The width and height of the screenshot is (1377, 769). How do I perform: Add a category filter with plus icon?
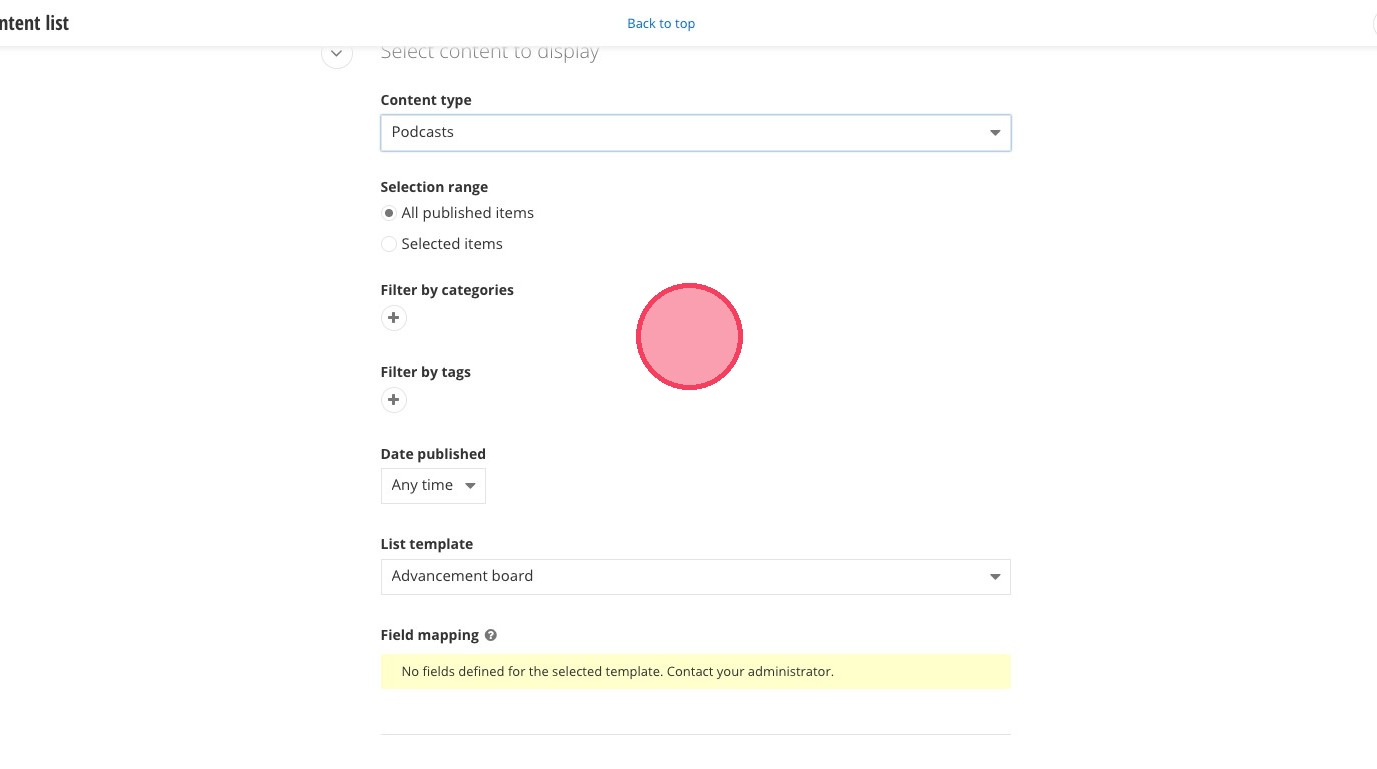(x=394, y=318)
